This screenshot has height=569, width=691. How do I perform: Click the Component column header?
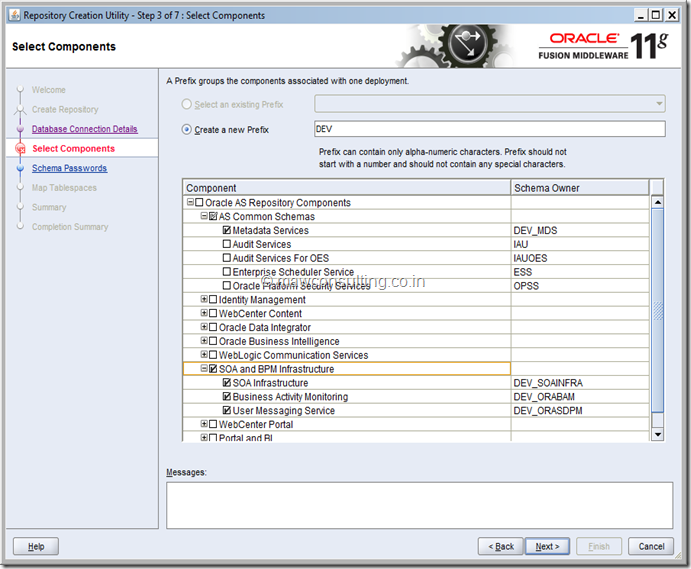[x=346, y=188]
